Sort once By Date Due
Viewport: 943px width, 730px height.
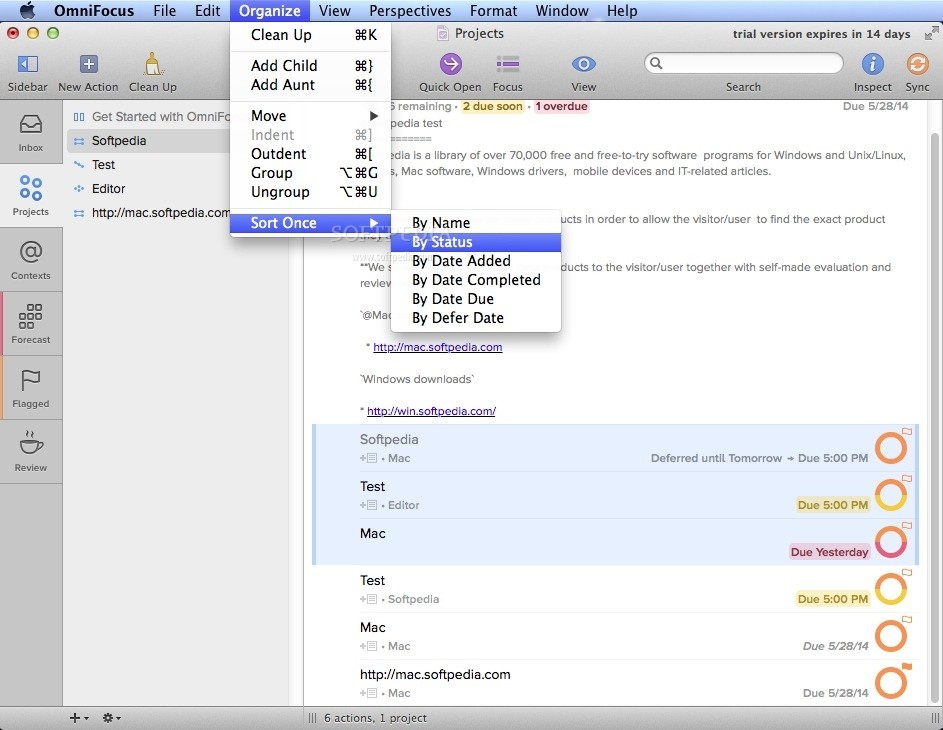pos(476,299)
